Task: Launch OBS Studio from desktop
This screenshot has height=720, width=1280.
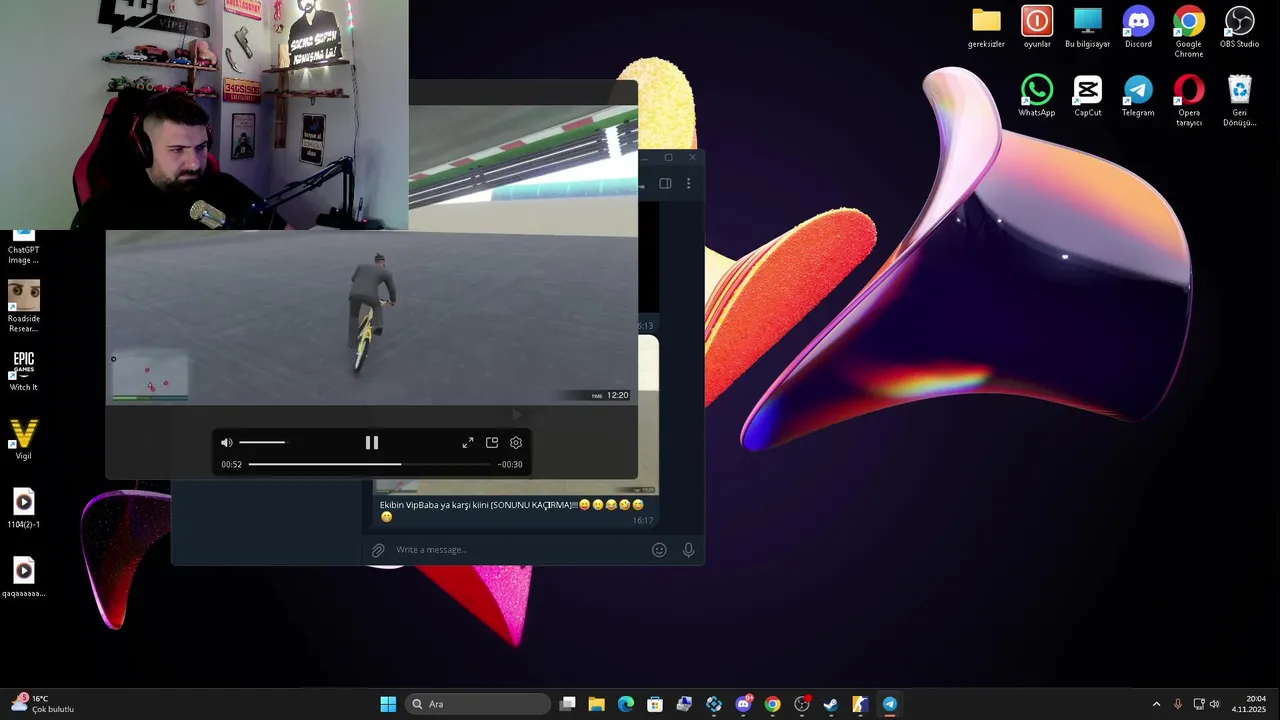Action: coord(1239,28)
